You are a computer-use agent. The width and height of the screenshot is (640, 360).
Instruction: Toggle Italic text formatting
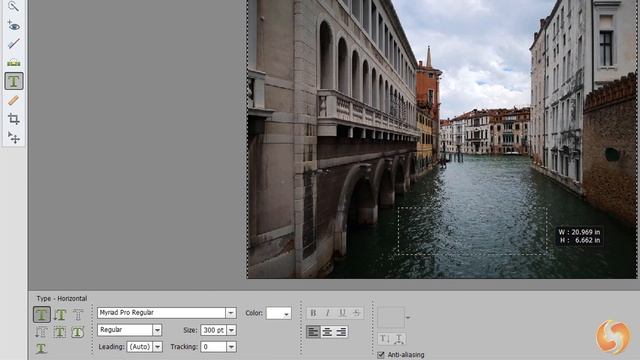pyautogui.click(x=327, y=313)
